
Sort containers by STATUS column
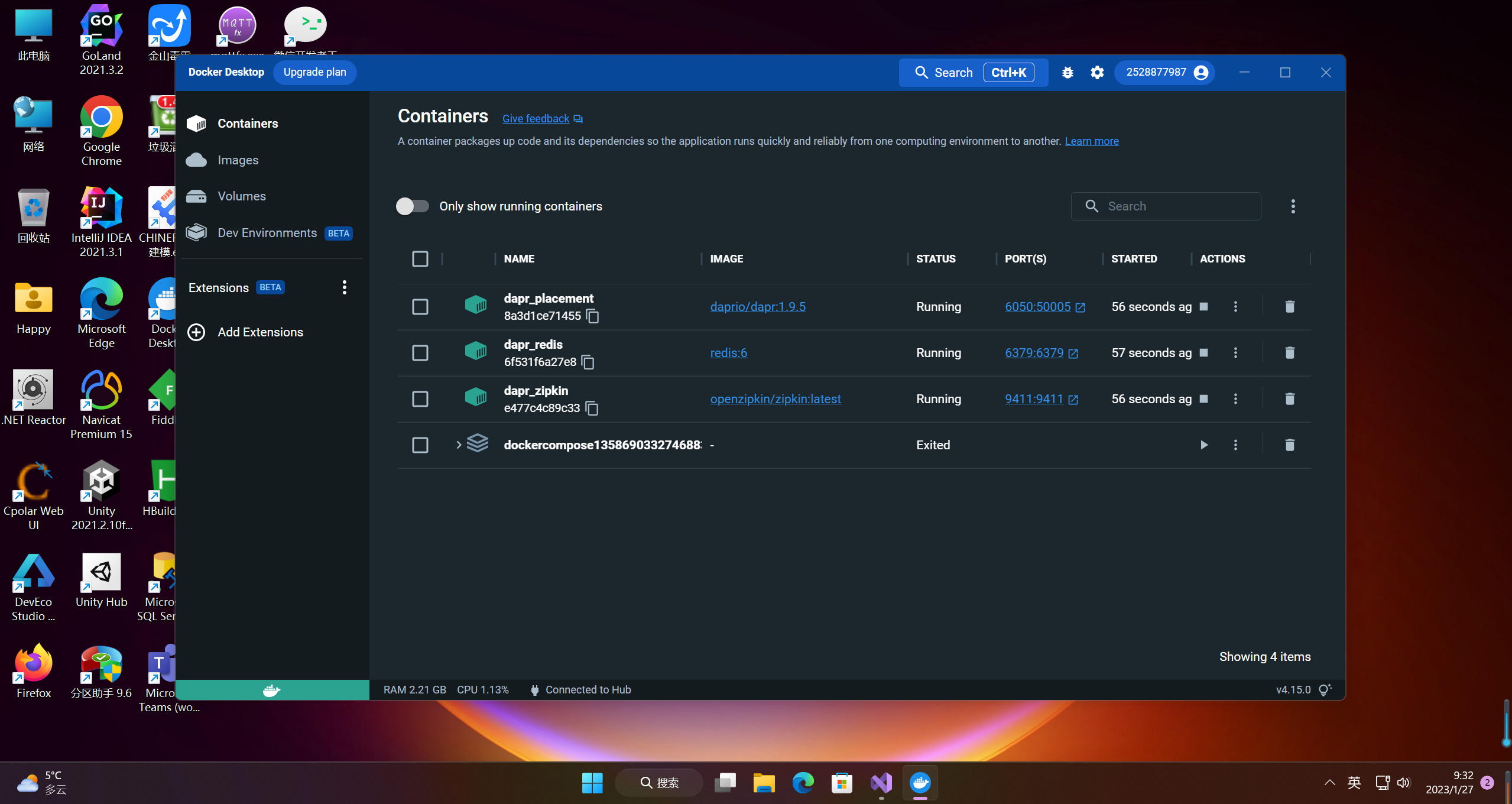pyautogui.click(x=936, y=259)
